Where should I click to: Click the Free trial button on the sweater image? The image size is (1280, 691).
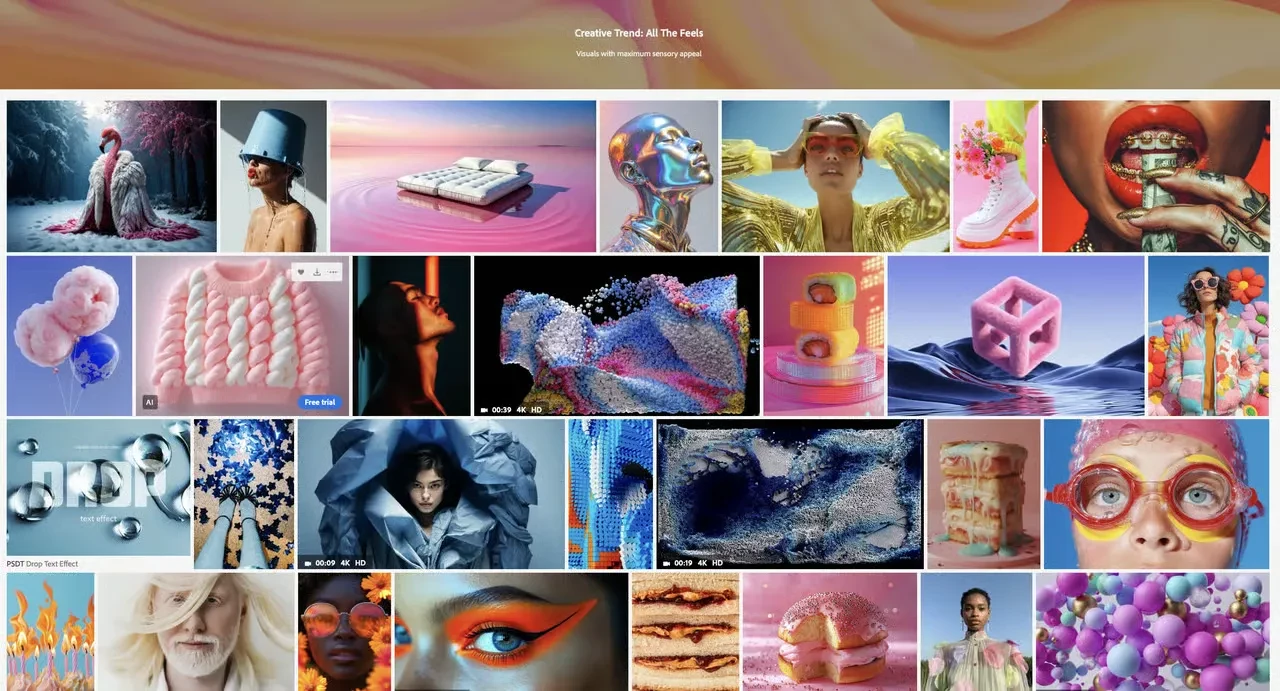point(320,402)
